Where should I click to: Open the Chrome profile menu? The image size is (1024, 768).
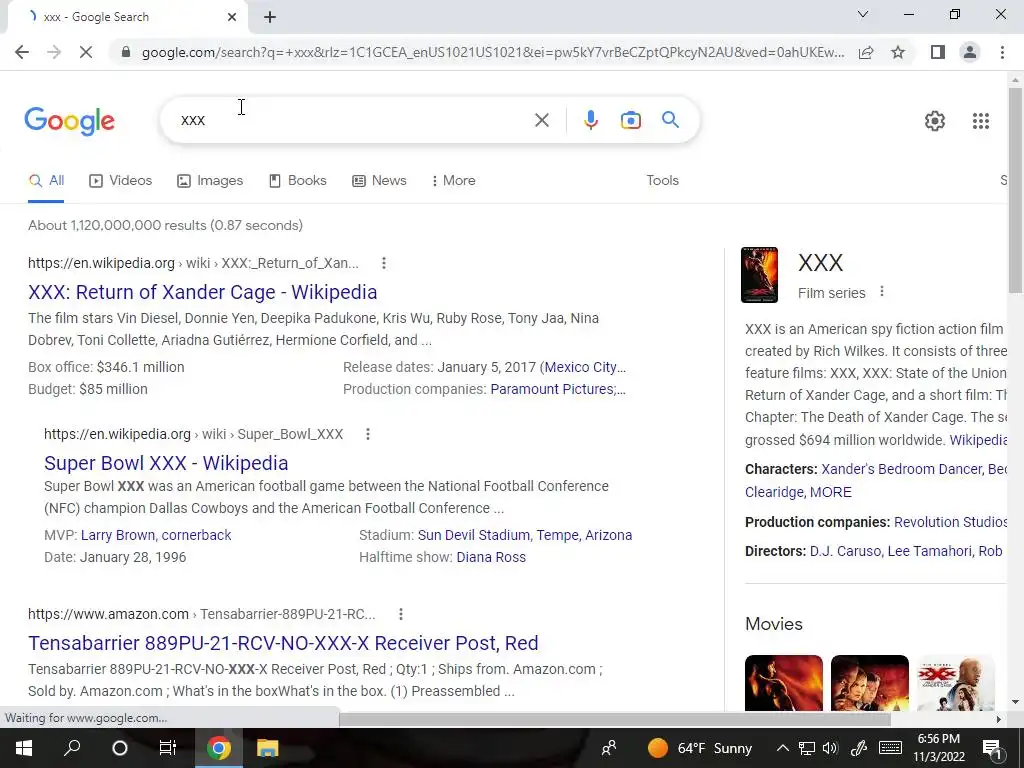coord(970,52)
